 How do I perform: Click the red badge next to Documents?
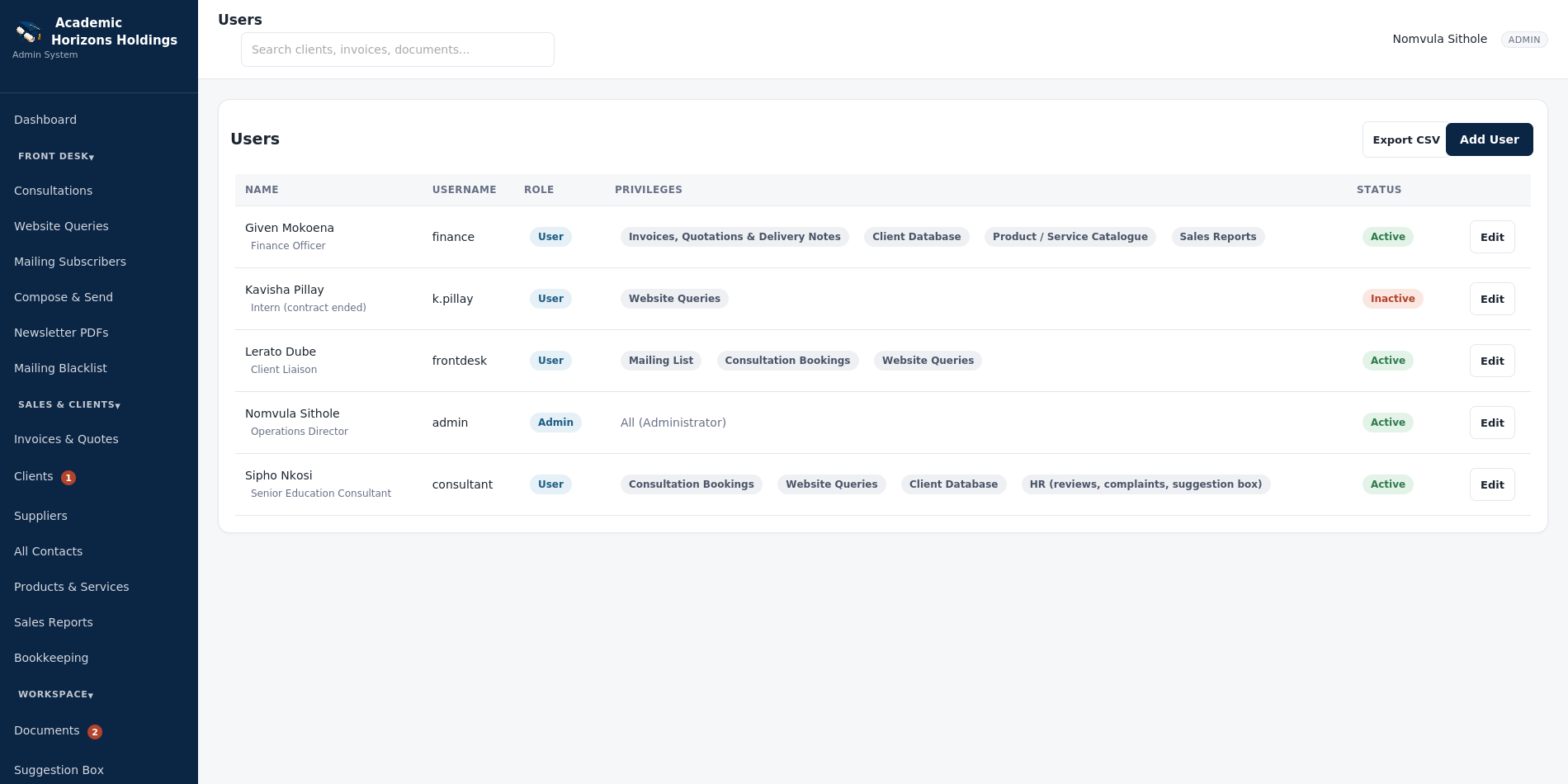pos(95,732)
